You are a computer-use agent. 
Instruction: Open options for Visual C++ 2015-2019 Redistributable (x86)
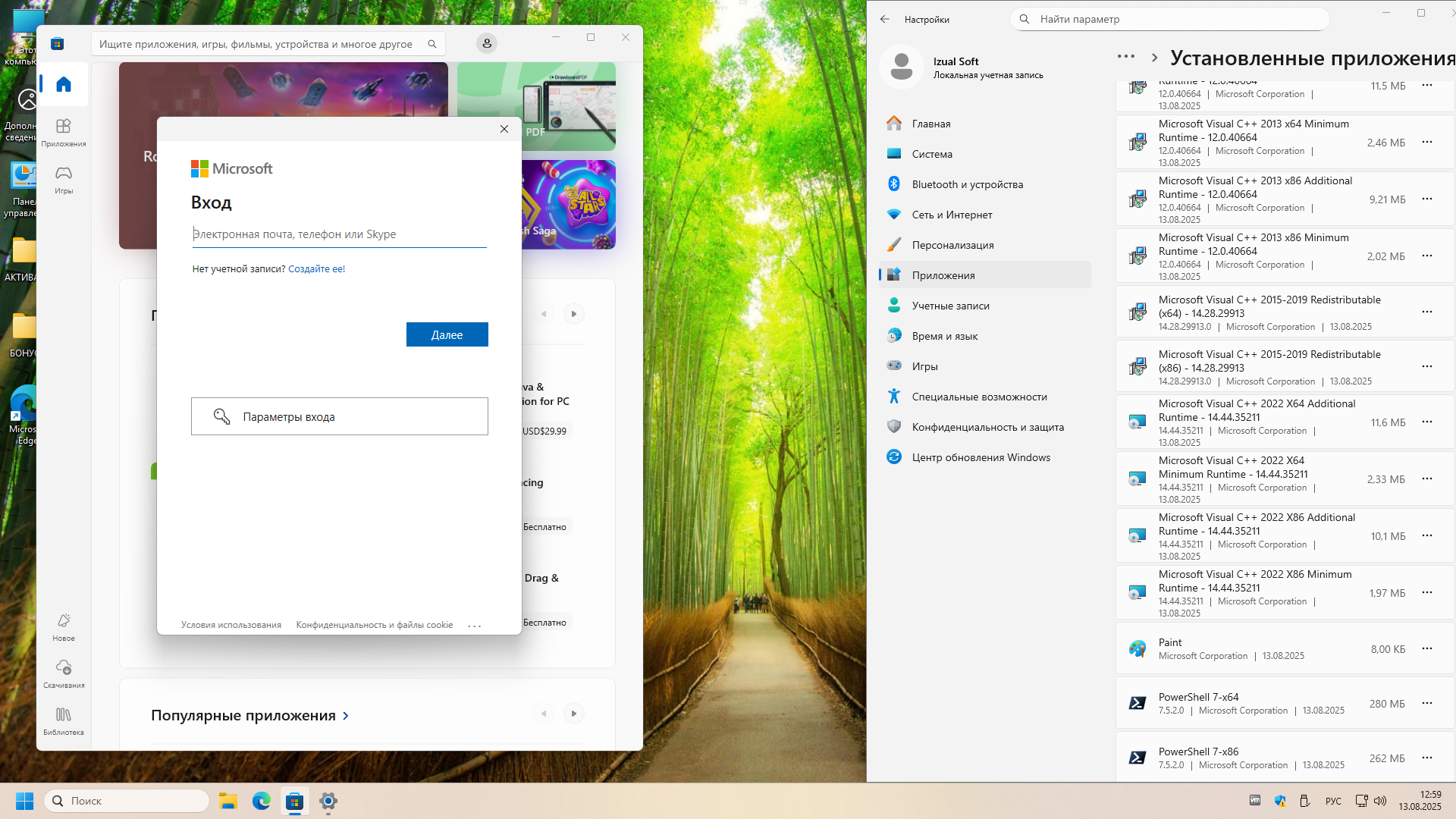tap(1427, 366)
